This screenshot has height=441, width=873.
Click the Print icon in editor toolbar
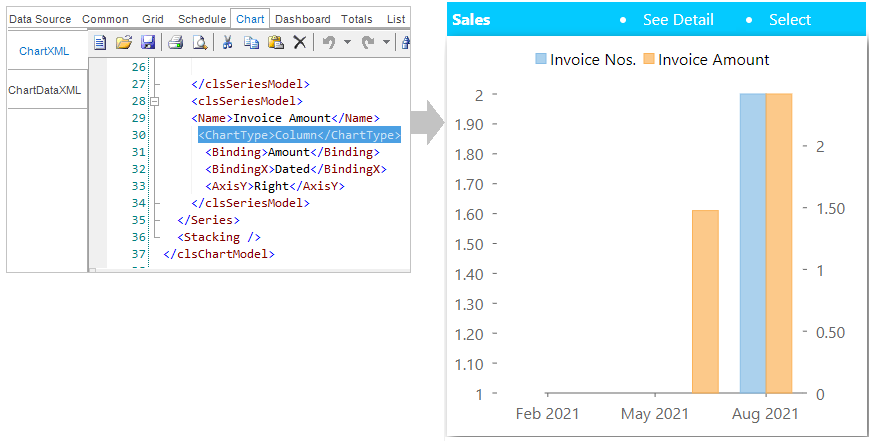click(175, 42)
